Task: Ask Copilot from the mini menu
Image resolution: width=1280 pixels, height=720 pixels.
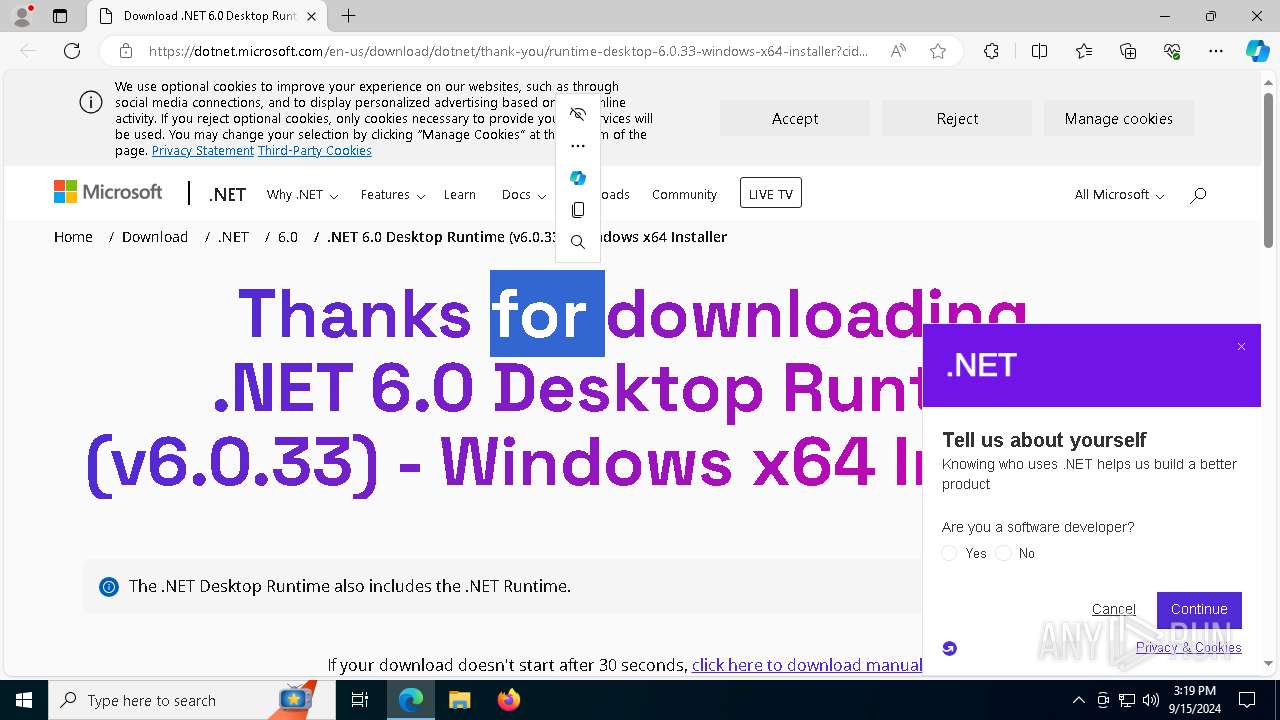Action: pyautogui.click(x=577, y=178)
